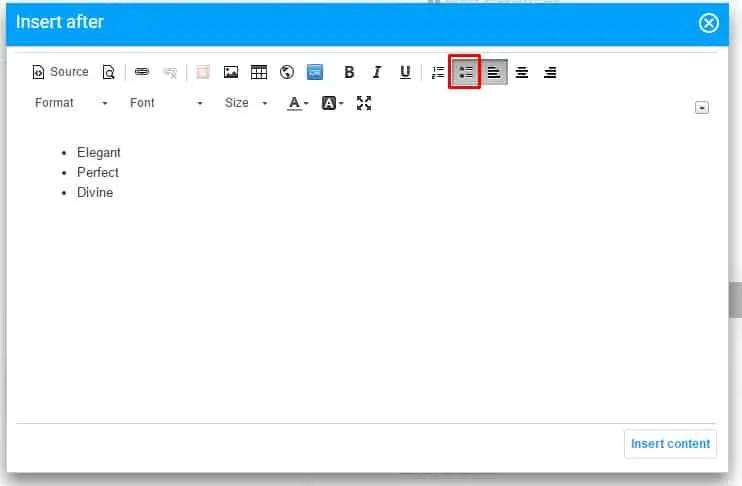Viewport: 742px width, 486px height.
Task: Insert an image with the picture icon
Action: 231,72
